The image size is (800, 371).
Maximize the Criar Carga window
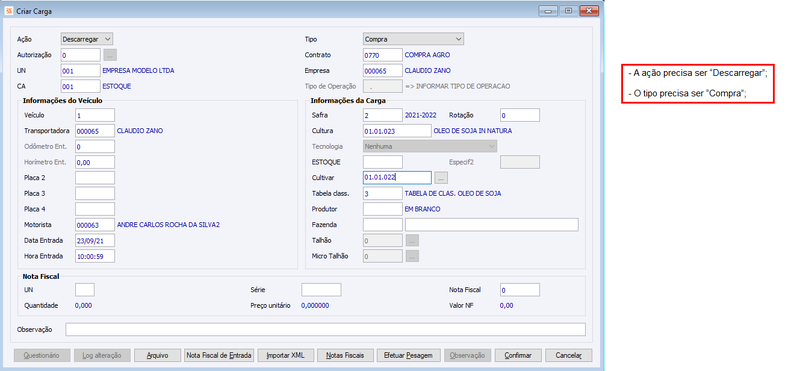click(x=568, y=11)
